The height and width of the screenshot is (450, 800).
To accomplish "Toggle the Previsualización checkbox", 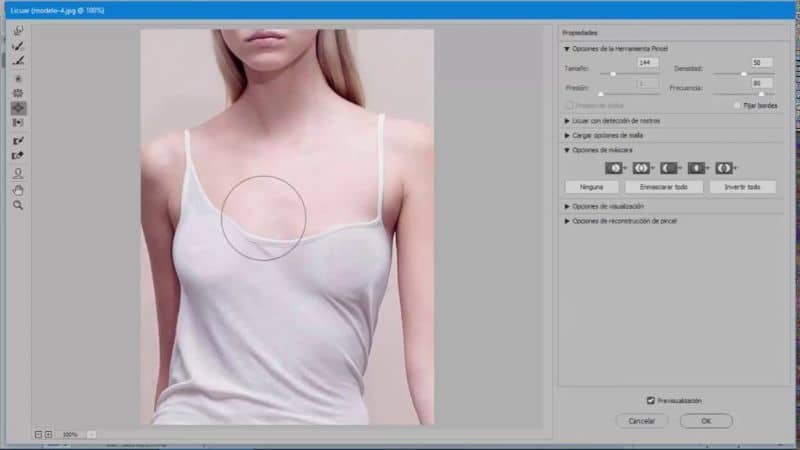I will pos(651,401).
